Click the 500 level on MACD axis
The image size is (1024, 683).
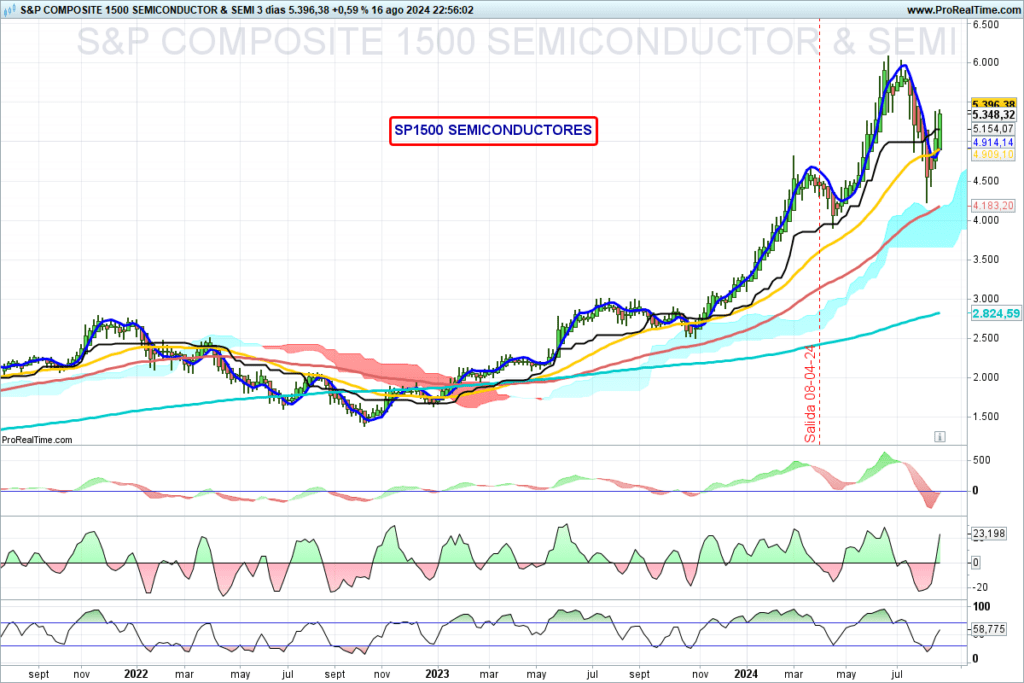click(982, 460)
